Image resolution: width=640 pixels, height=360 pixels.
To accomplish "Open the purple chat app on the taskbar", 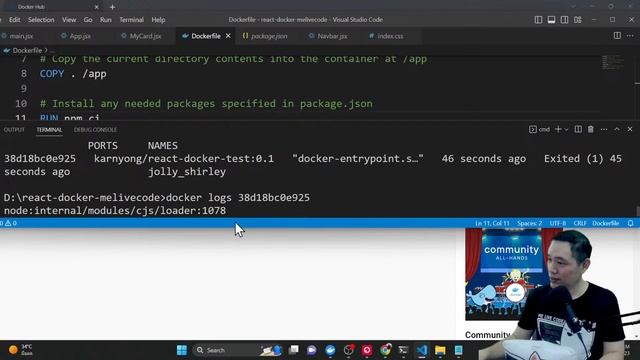I will (x=312, y=350).
